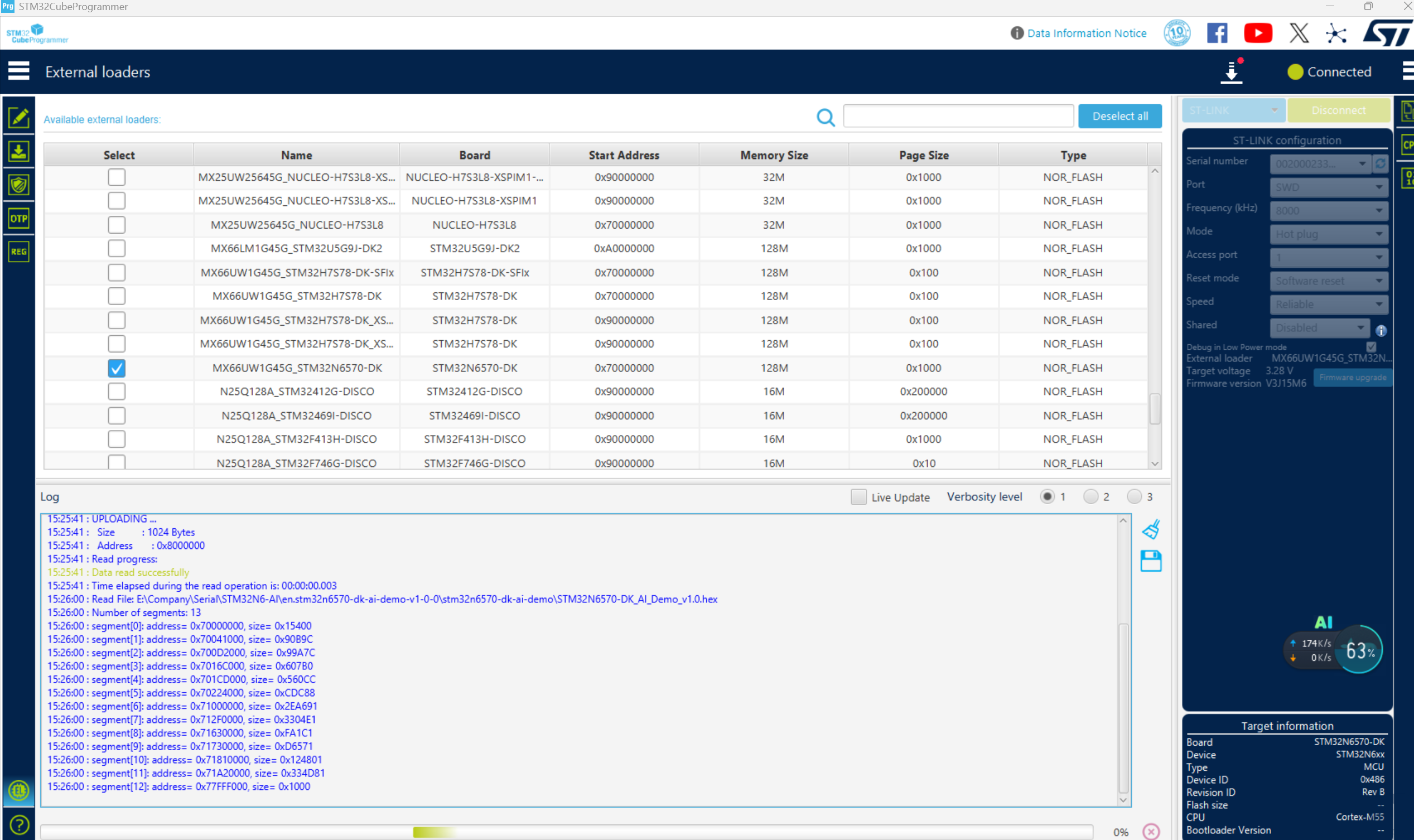Open the right-side hamburger menu icon
This screenshot has height=840, width=1414.
[x=1408, y=71]
